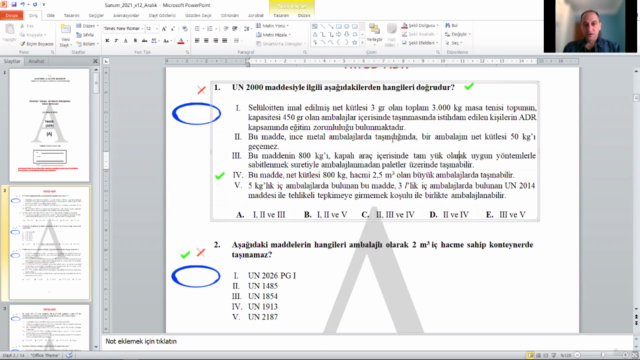Adjust the zoom slider handle

coord(603,356)
